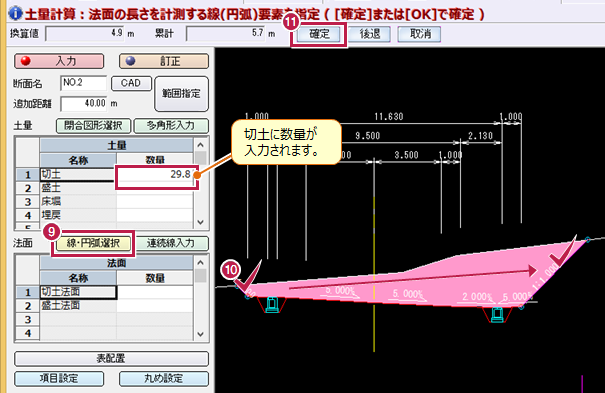The width and height of the screenshot is (605, 393).
Task: Click scroll-down arrow of 土量 table
Action: (x=200, y=222)
